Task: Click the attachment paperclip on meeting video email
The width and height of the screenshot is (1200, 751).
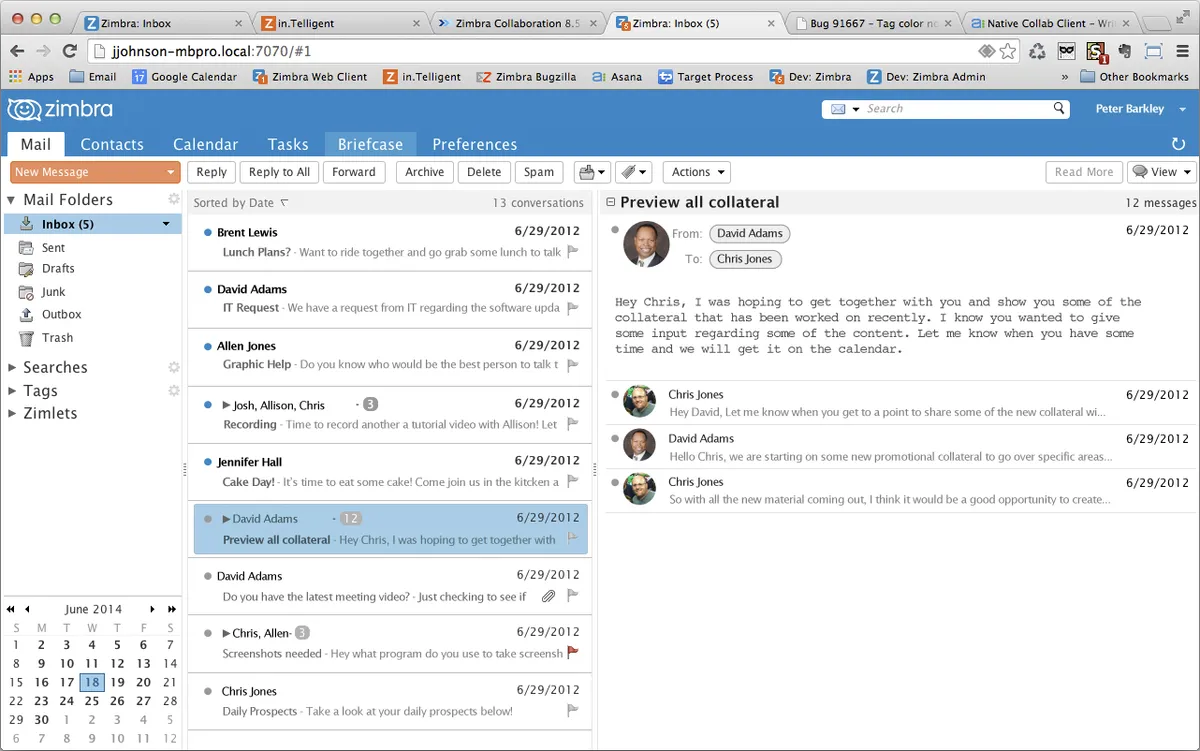Action: coord(548,596)
